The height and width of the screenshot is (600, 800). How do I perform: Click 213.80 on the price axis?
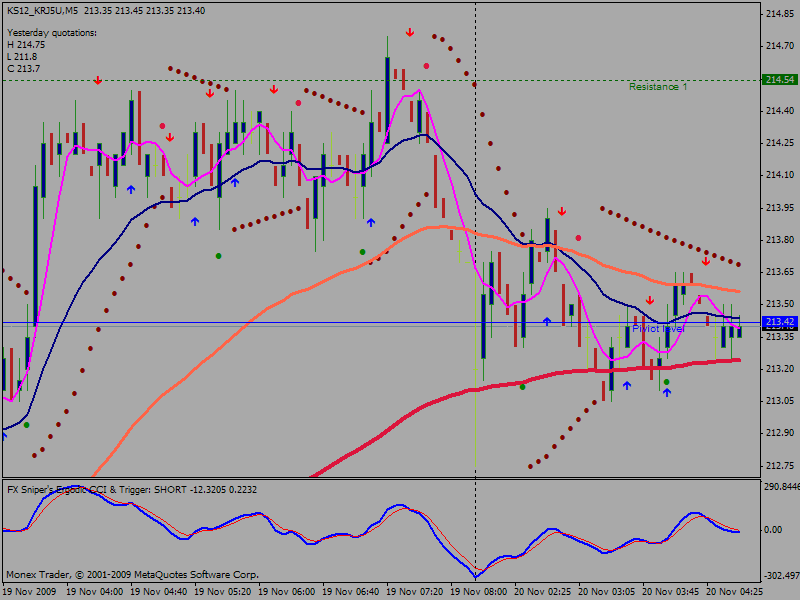click(780, 240)
